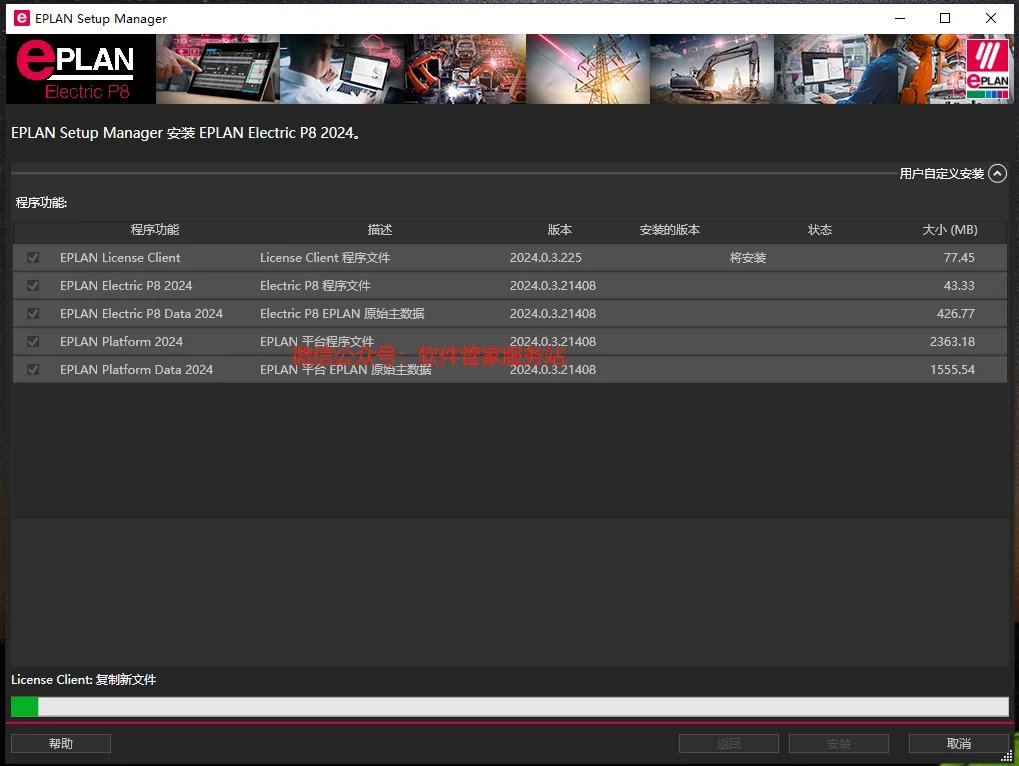The width and height of the screenshot is (1019, 766).
Task: Click the 43.33 size value
Action: coord(959,286)
